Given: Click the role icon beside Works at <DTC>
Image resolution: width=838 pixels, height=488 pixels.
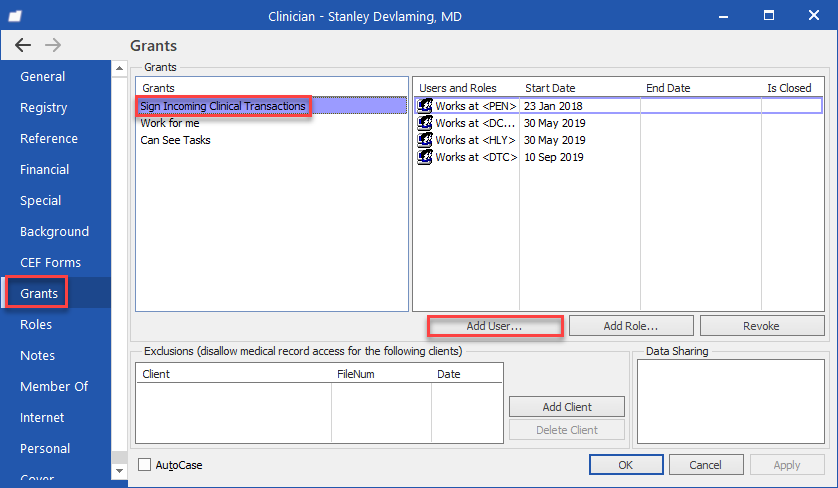Looking at the screenshot, I should pos(425,157).
